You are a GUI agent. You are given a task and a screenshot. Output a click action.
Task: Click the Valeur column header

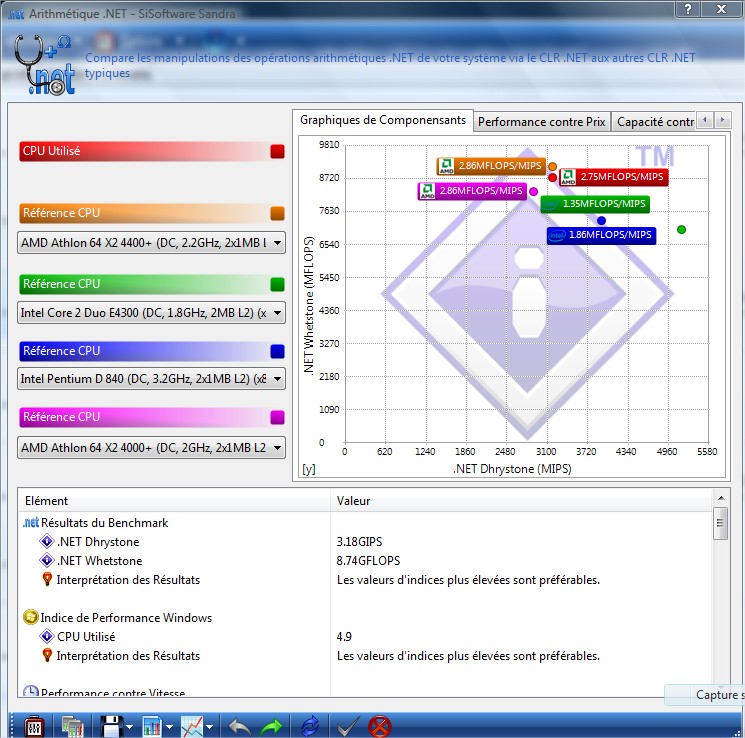coord(521,500)
